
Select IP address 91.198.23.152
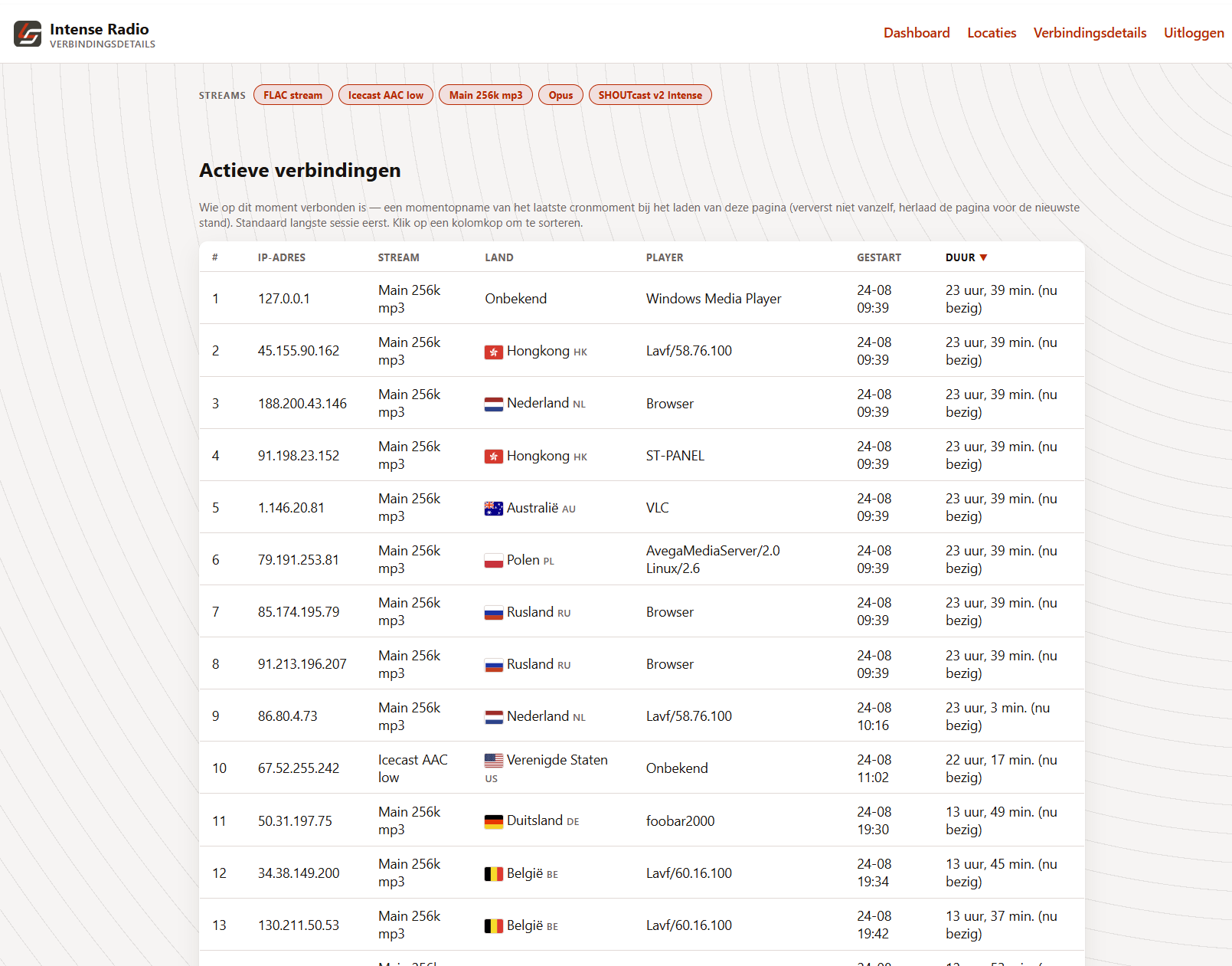tap(299, 456)
